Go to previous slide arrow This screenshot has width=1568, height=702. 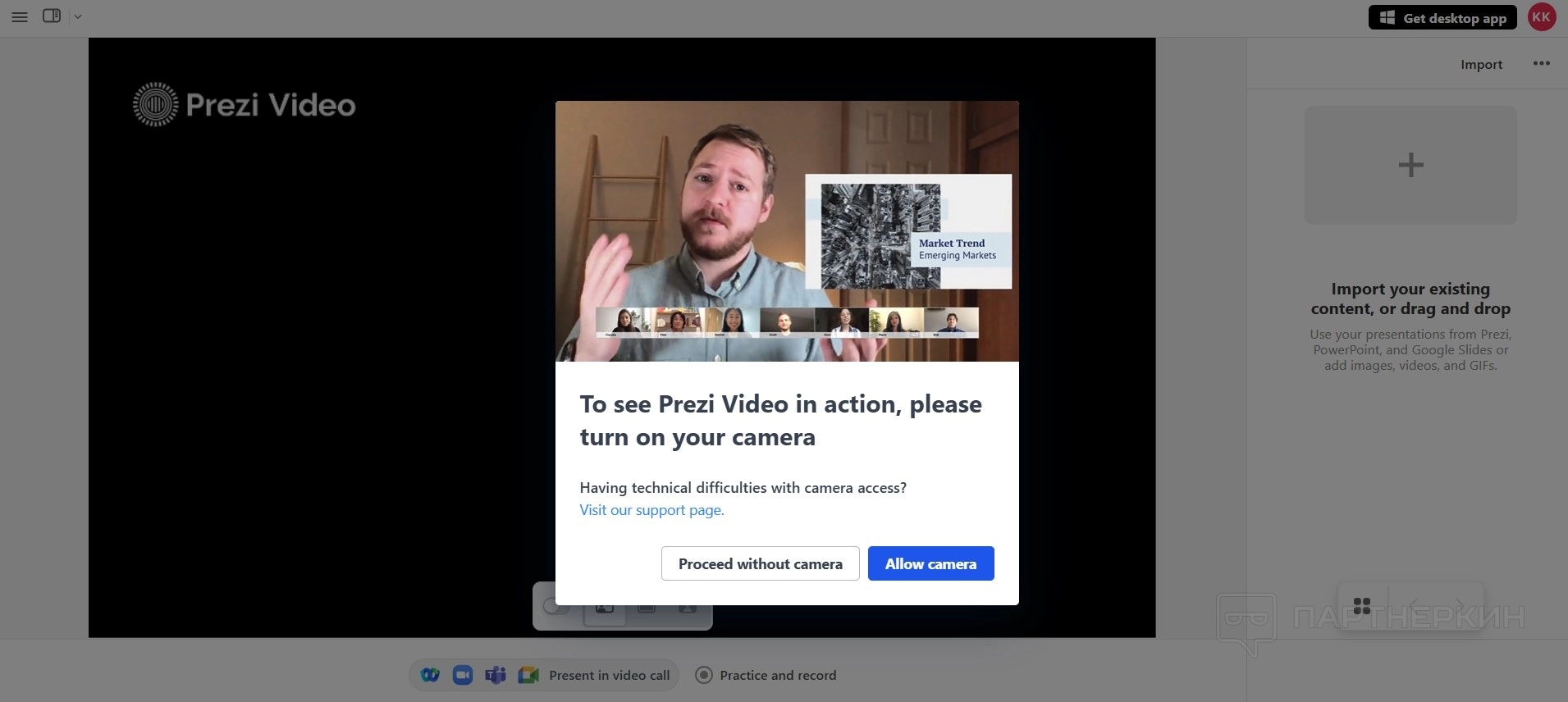(x=1415, y=606)
